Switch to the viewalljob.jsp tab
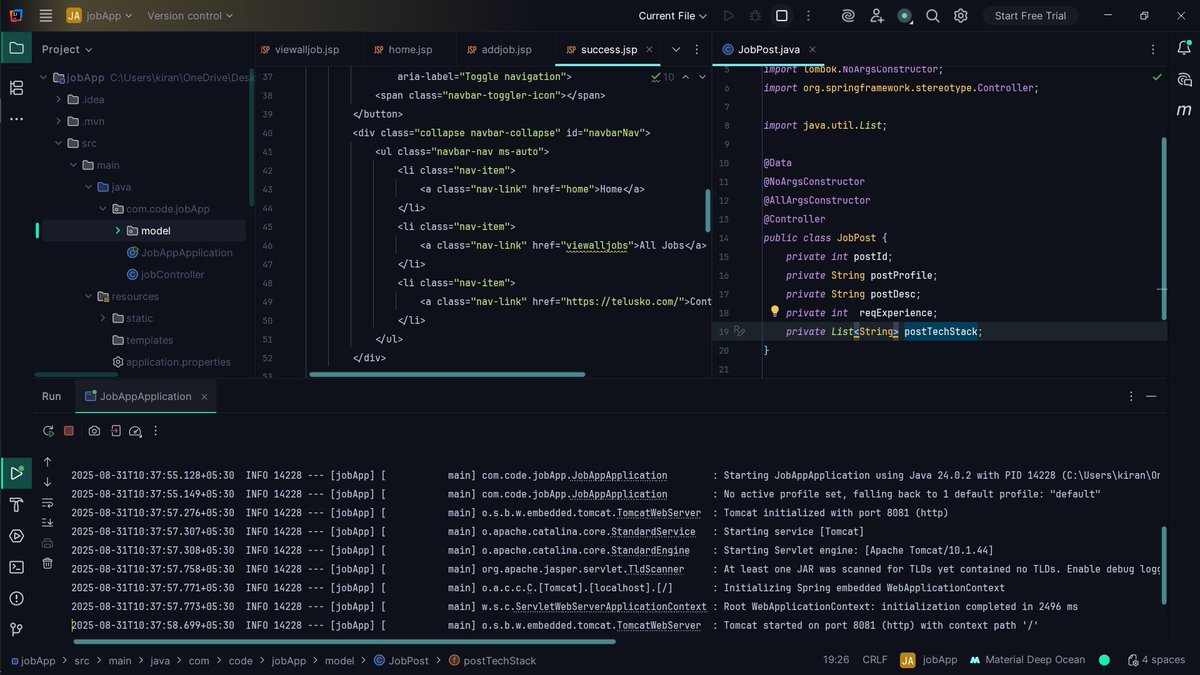This screenshot has width=1200, height=675. (x=299, y=49)
